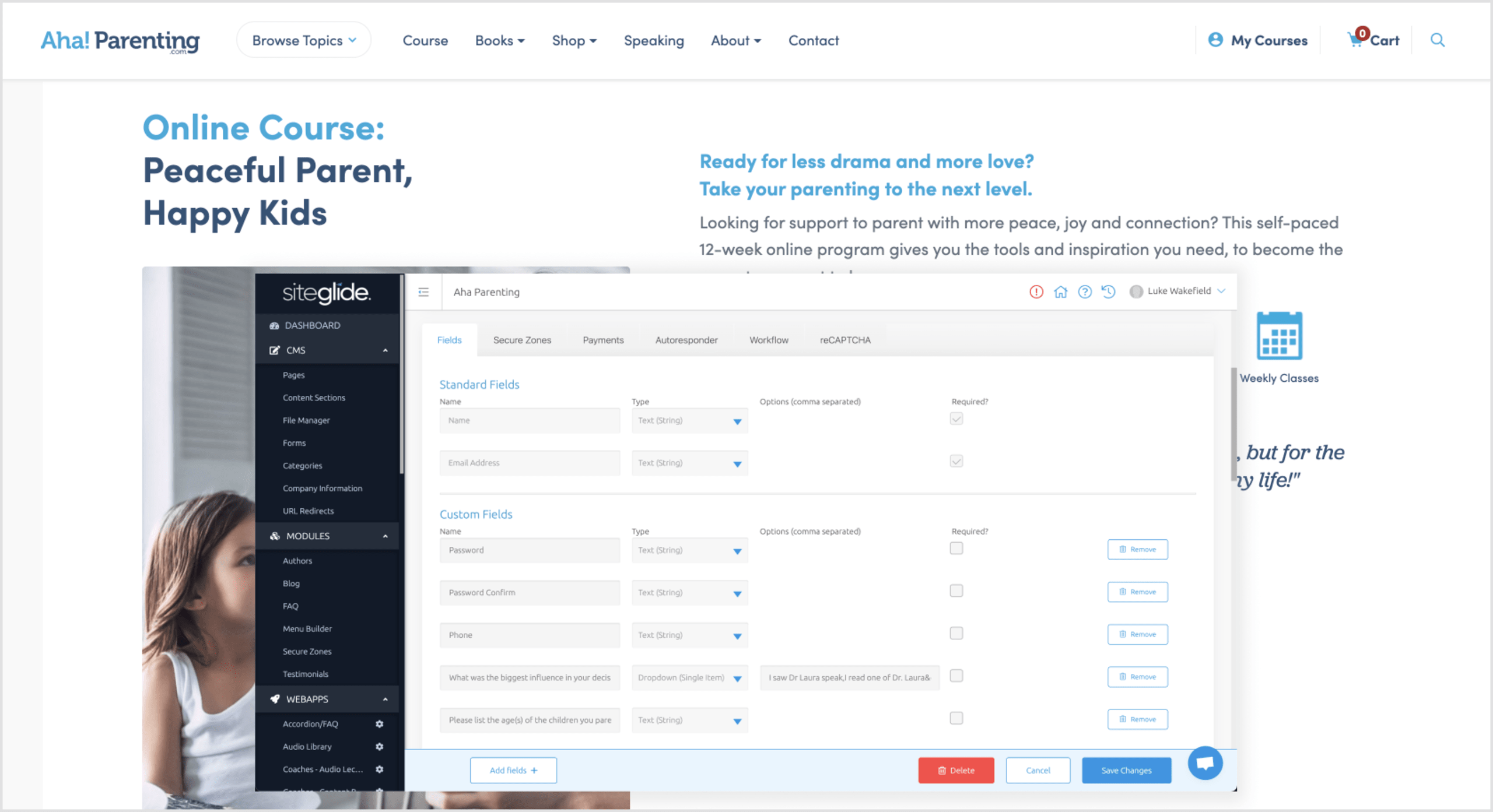The image size is (1493, 812).
Task: Click the My Courses user avatar icon
Action: pos(1215,40)
